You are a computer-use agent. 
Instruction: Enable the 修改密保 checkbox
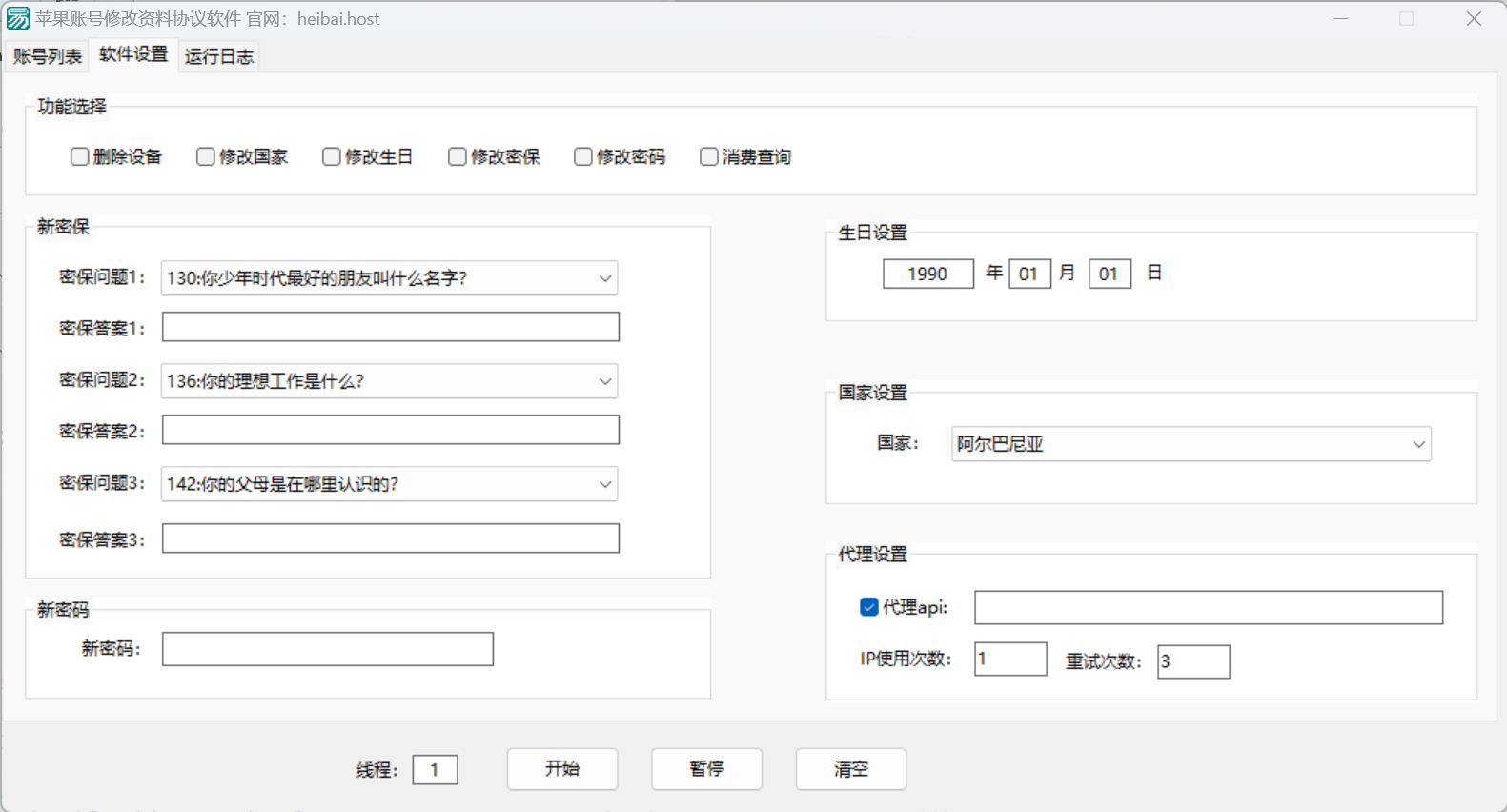tap(458, 156)
